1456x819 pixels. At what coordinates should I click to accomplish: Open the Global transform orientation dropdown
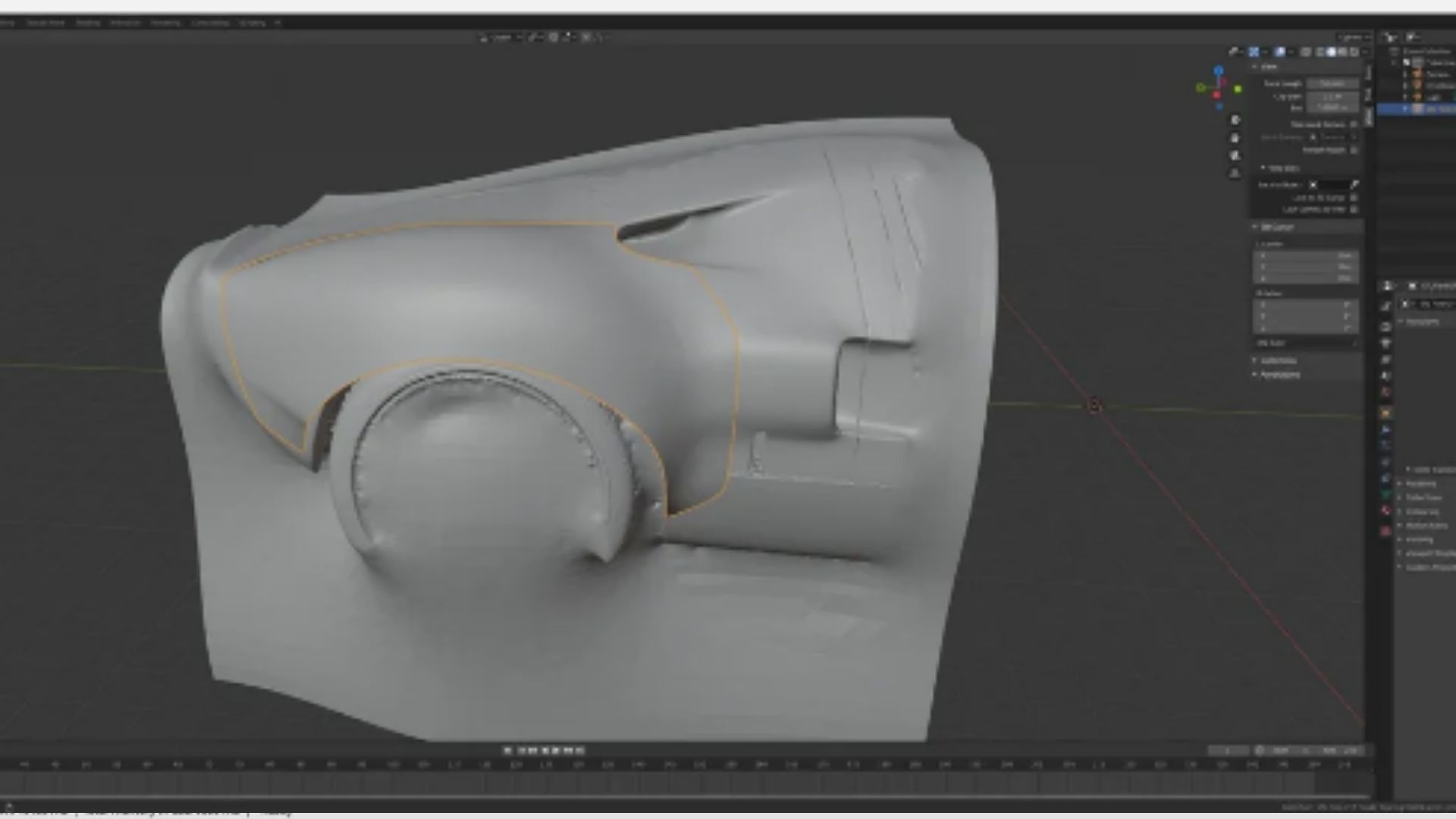[x=500, y=36]
